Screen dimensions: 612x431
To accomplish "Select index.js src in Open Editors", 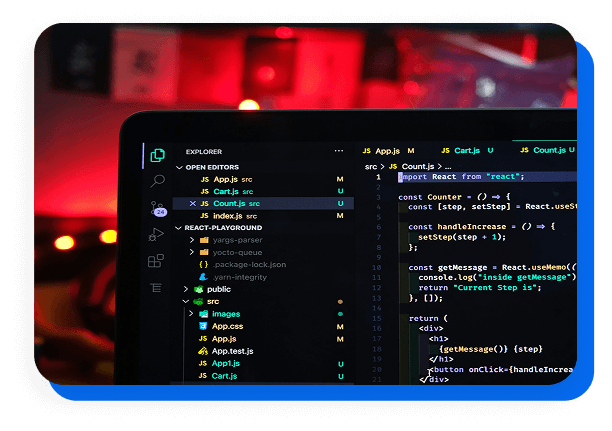I will [x=265, y=216].
